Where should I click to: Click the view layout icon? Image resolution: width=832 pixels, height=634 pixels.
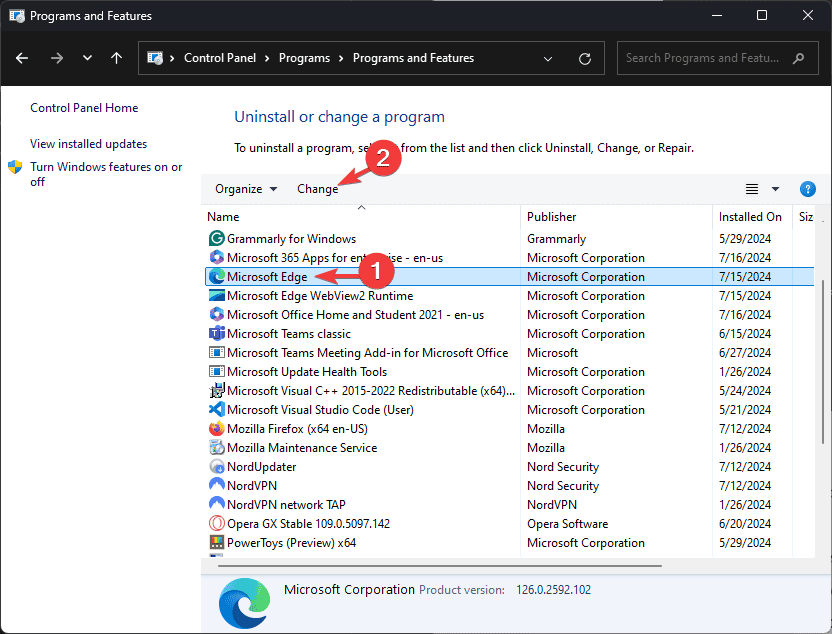pos(751,189)
